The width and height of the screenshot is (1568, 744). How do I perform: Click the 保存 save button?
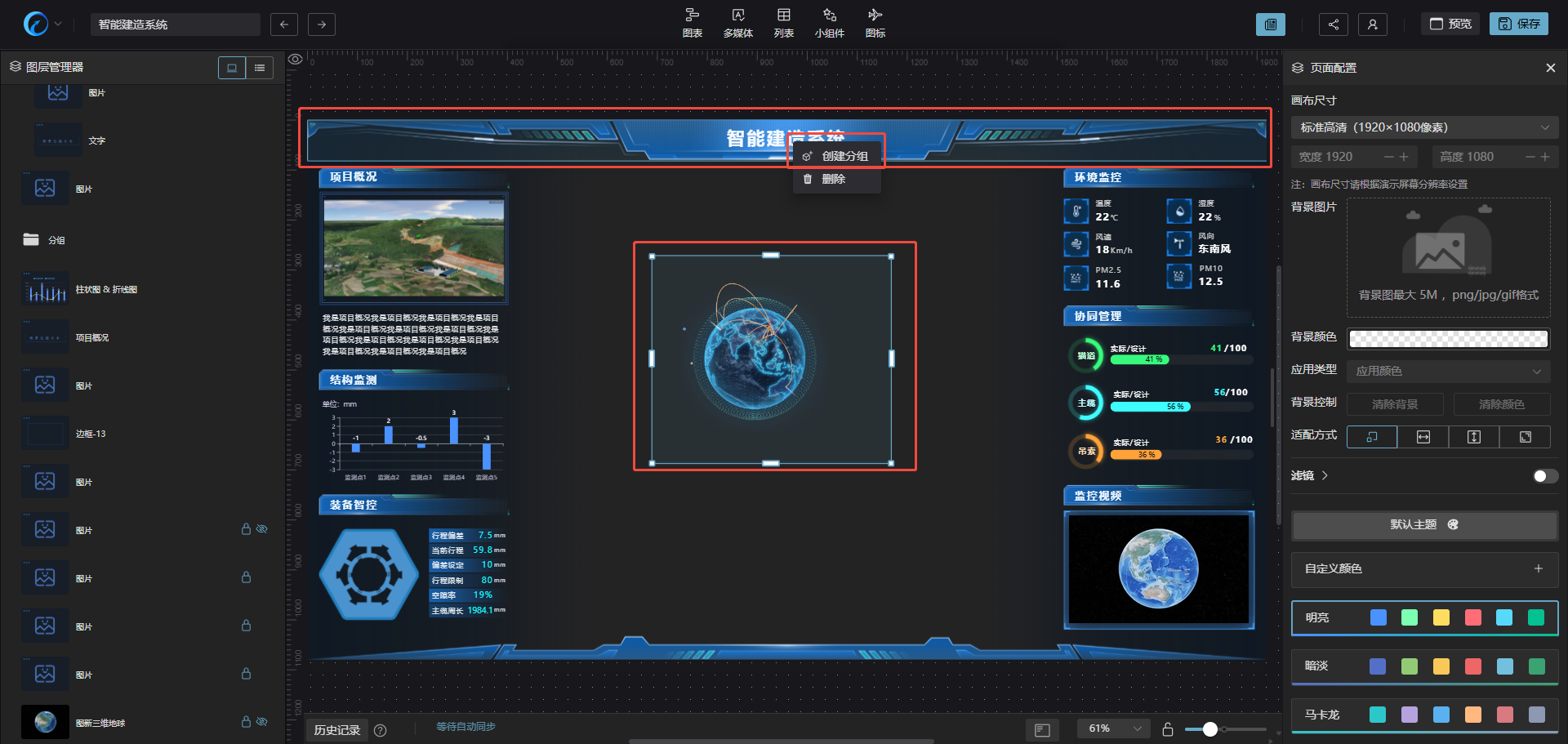click(x=1518, y=25)
